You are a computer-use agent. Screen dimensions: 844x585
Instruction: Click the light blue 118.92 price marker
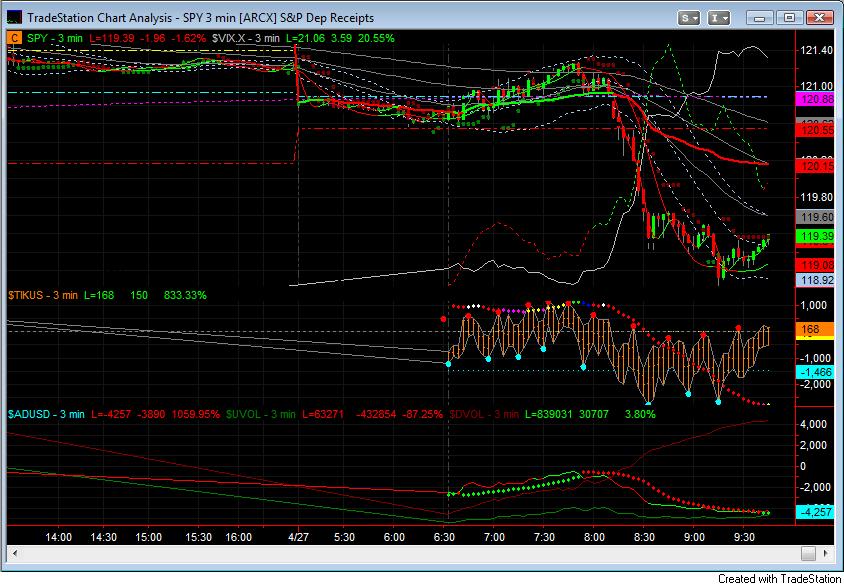click(816, 280)
